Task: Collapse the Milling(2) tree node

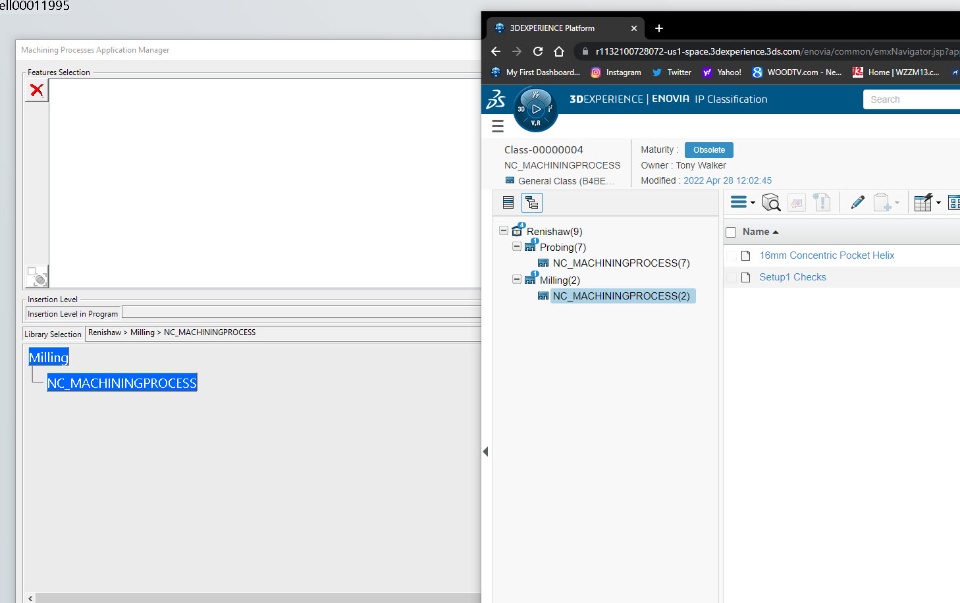Action: 517,279
